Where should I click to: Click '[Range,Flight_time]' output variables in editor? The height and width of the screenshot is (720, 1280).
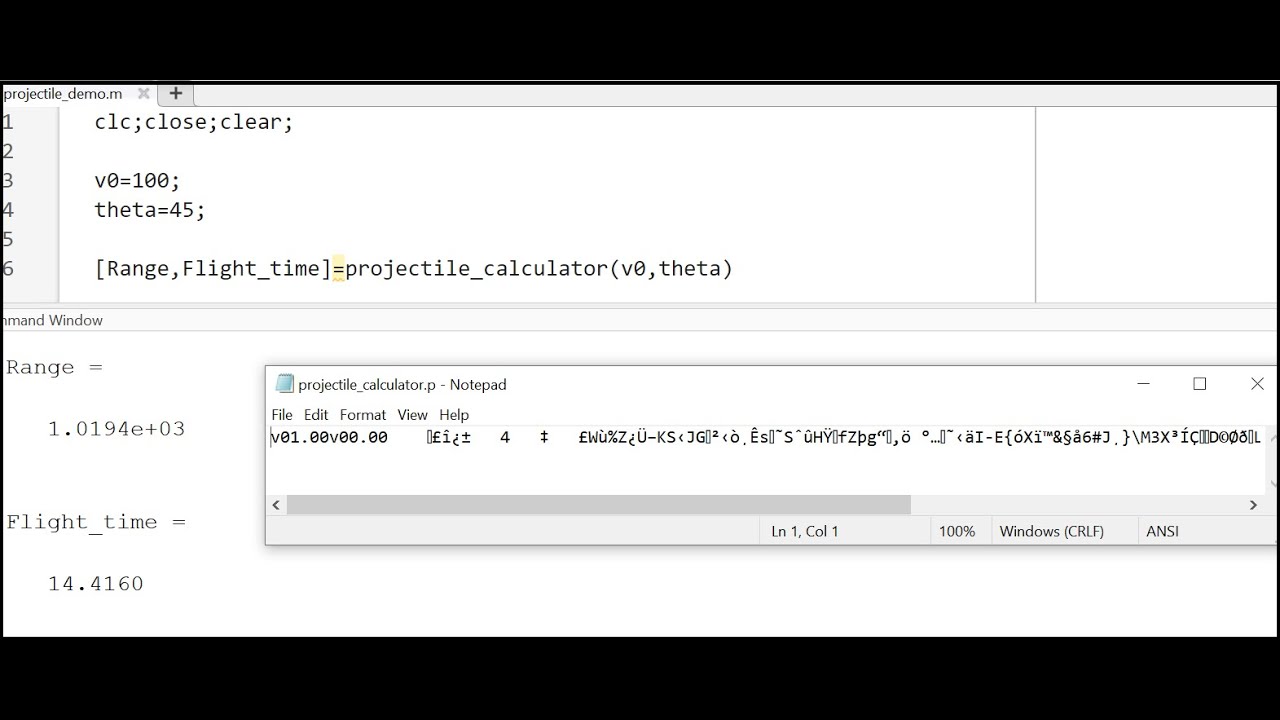(x=213, y=269)
